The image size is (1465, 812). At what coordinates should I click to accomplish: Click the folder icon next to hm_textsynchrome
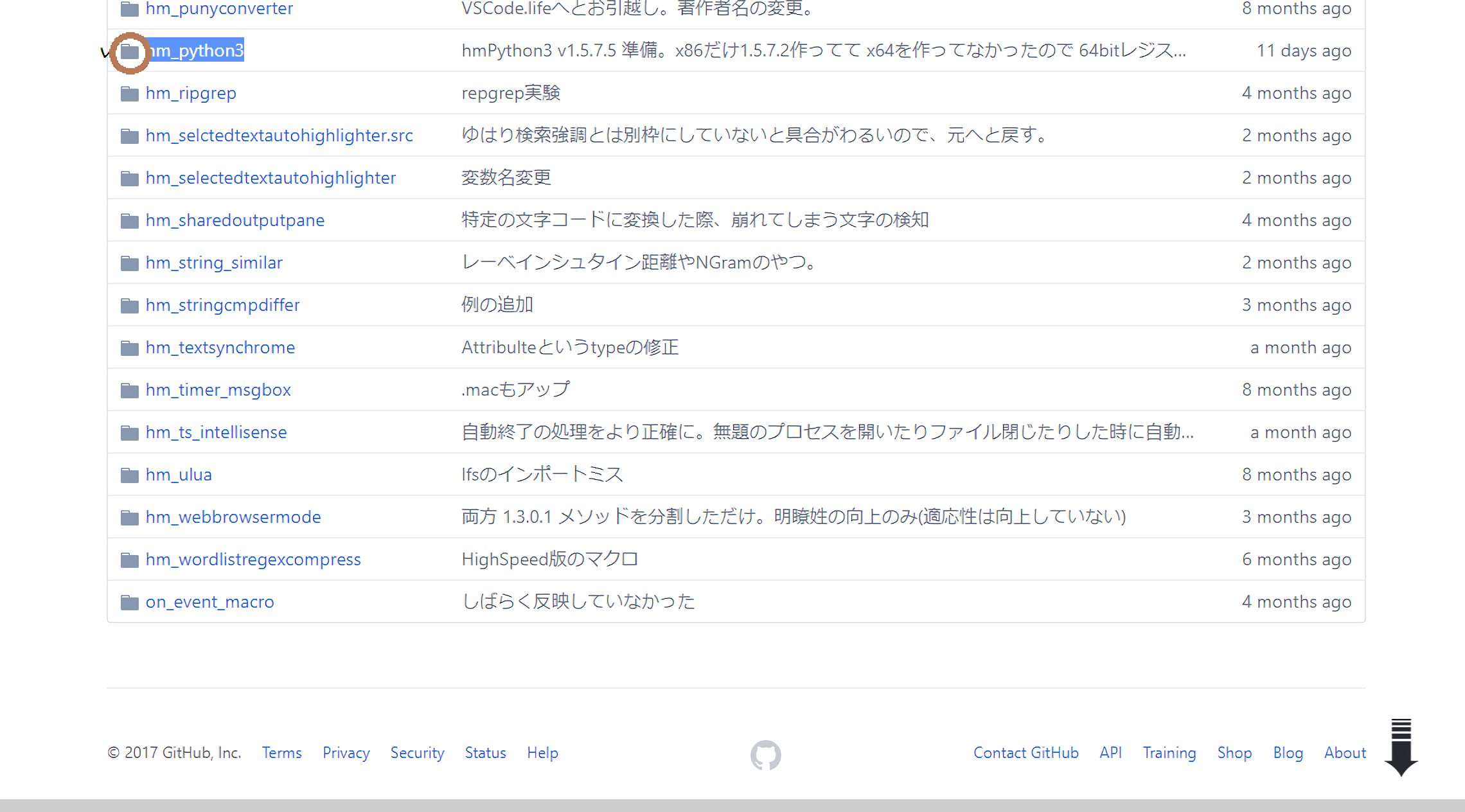[x=130, y=348]
